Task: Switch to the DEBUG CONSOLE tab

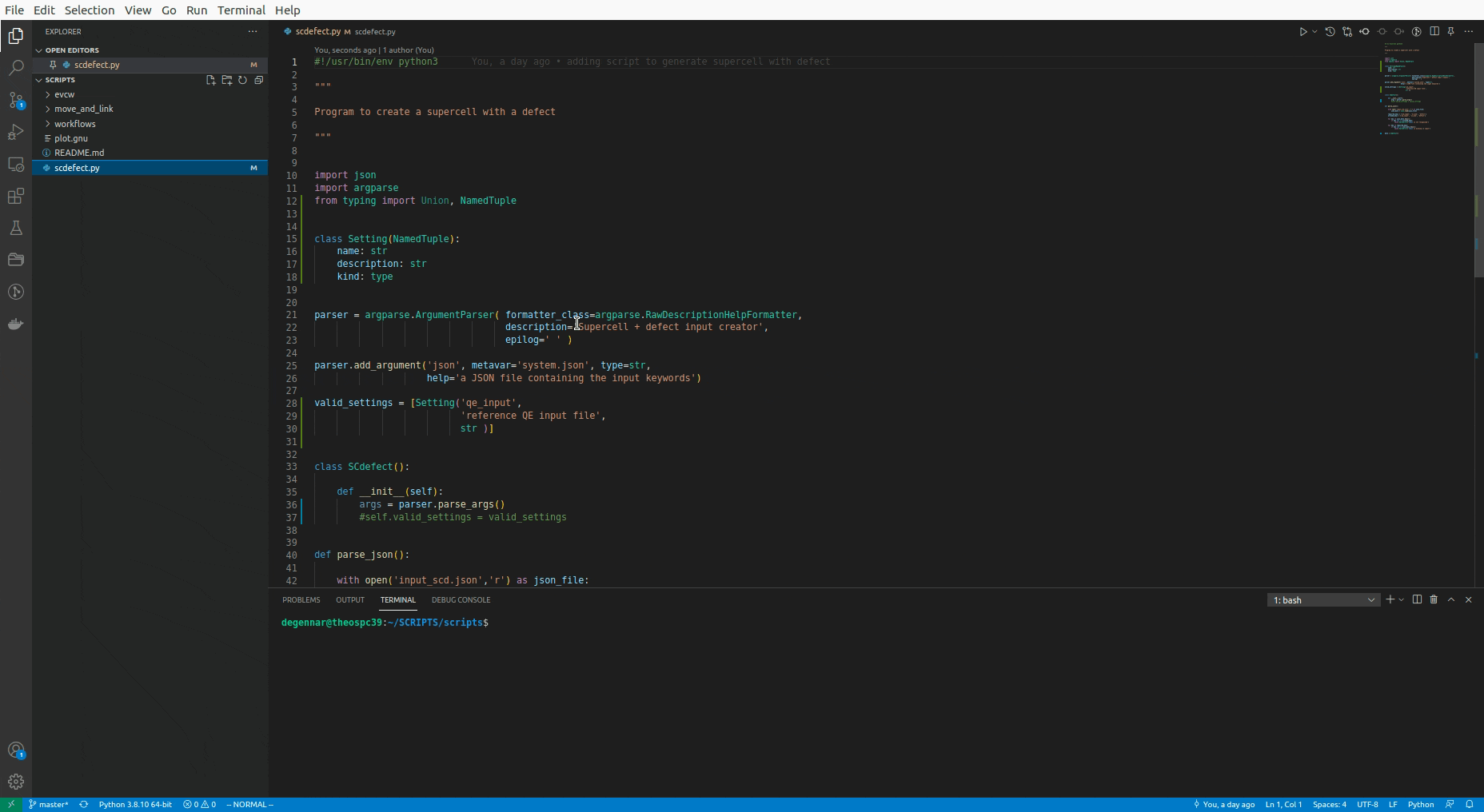Action: [x=461, y=600]
